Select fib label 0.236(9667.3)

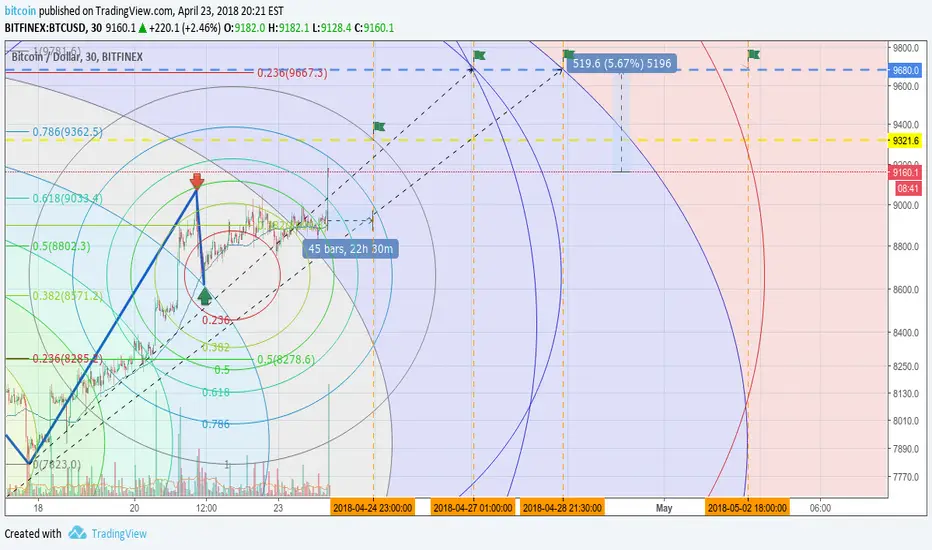click(x=292, y=73)
